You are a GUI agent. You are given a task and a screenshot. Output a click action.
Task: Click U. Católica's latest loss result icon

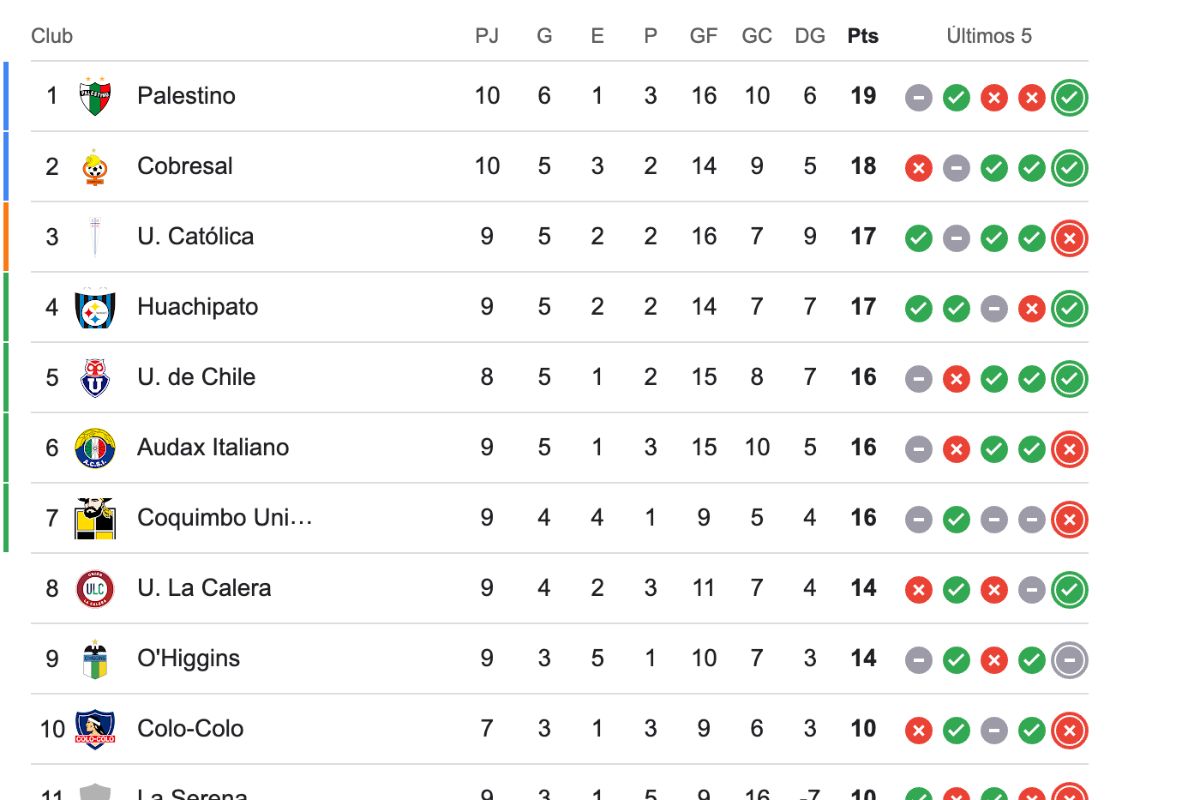click(x=1070, y=238)
